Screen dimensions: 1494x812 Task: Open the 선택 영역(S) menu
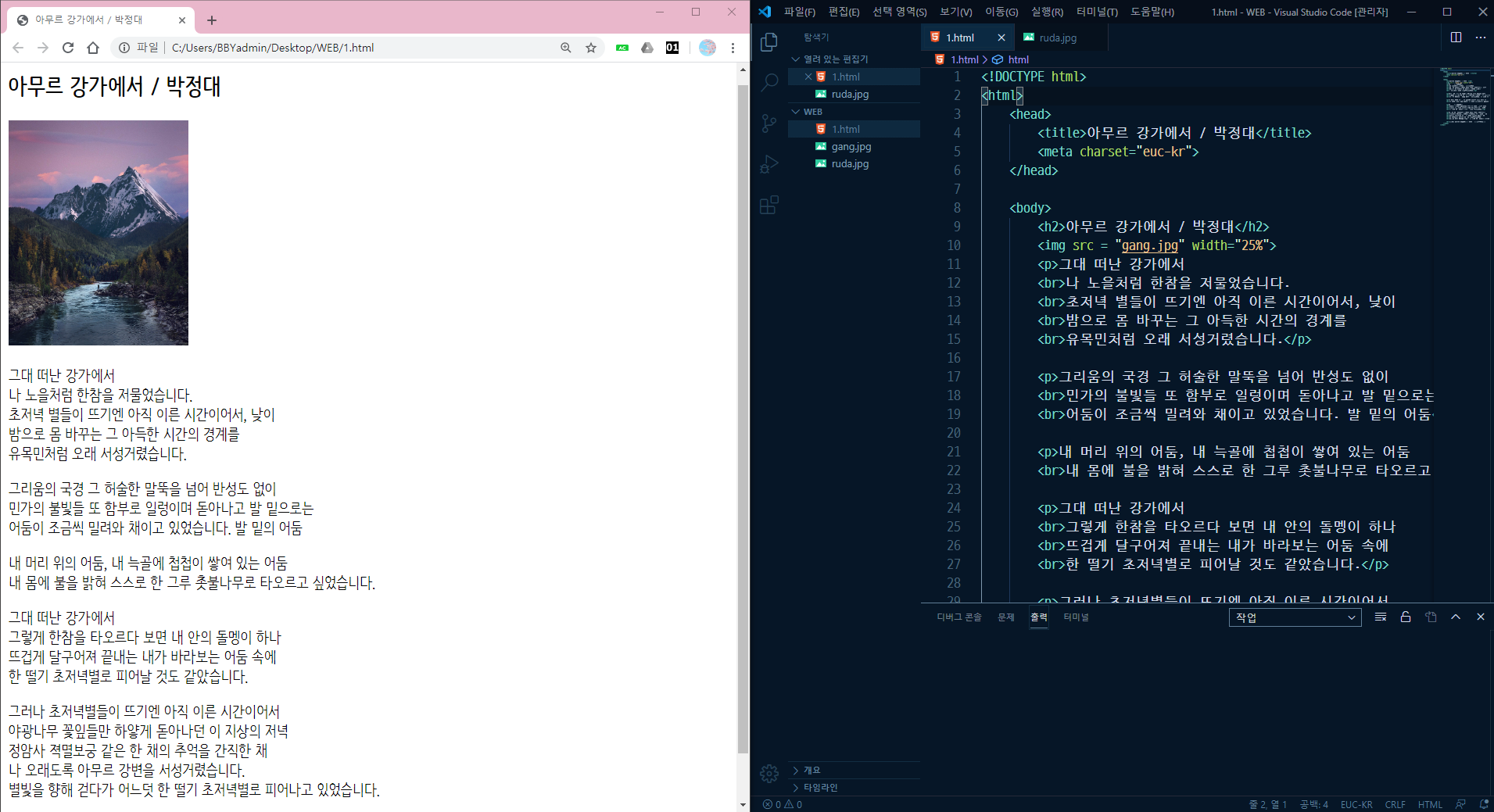pyautogui.click(x=900, y=12)
